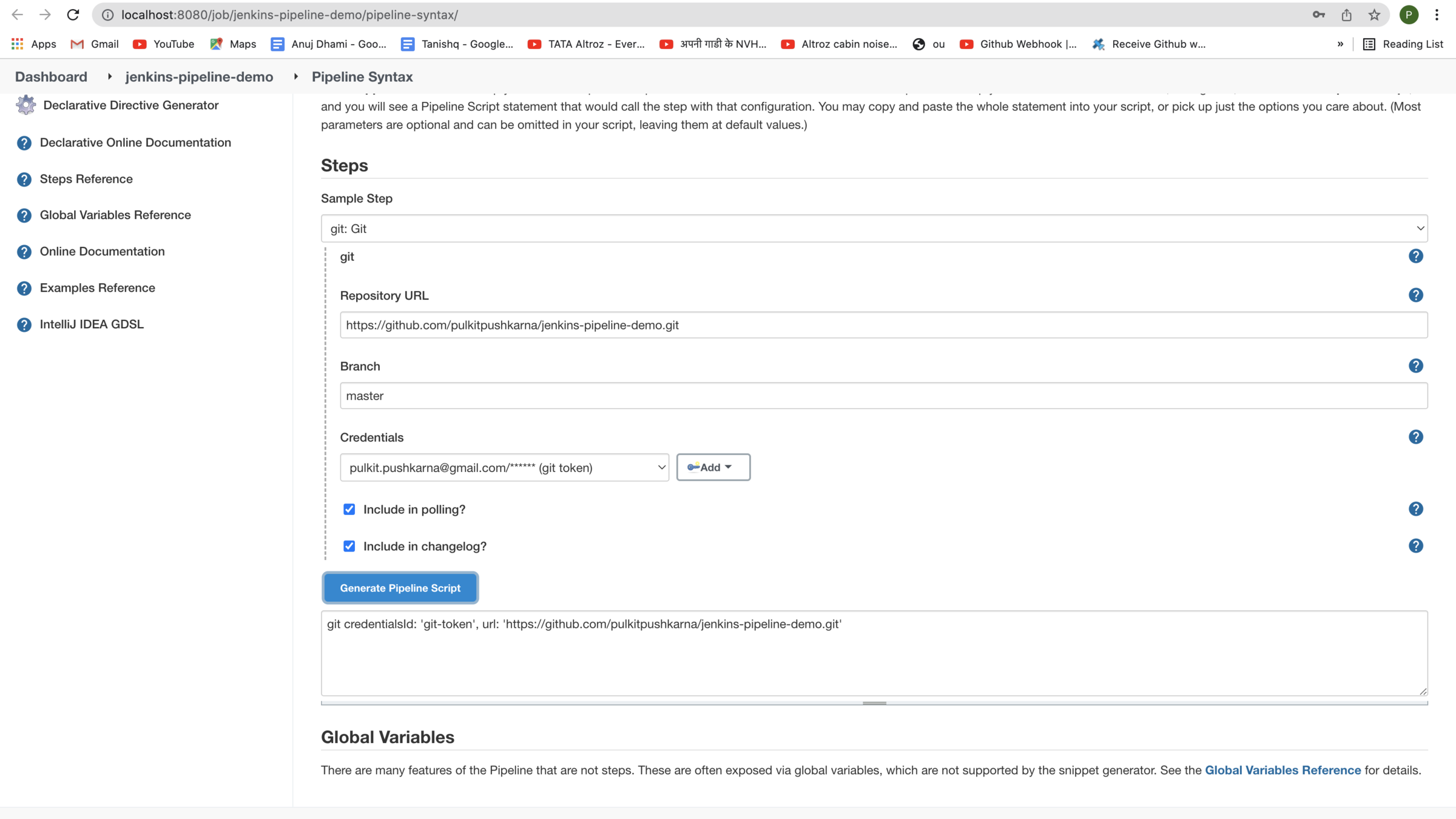
Task: Click help icon for Include in polling
Action: pyautogui.click(x=1415, y=509)
